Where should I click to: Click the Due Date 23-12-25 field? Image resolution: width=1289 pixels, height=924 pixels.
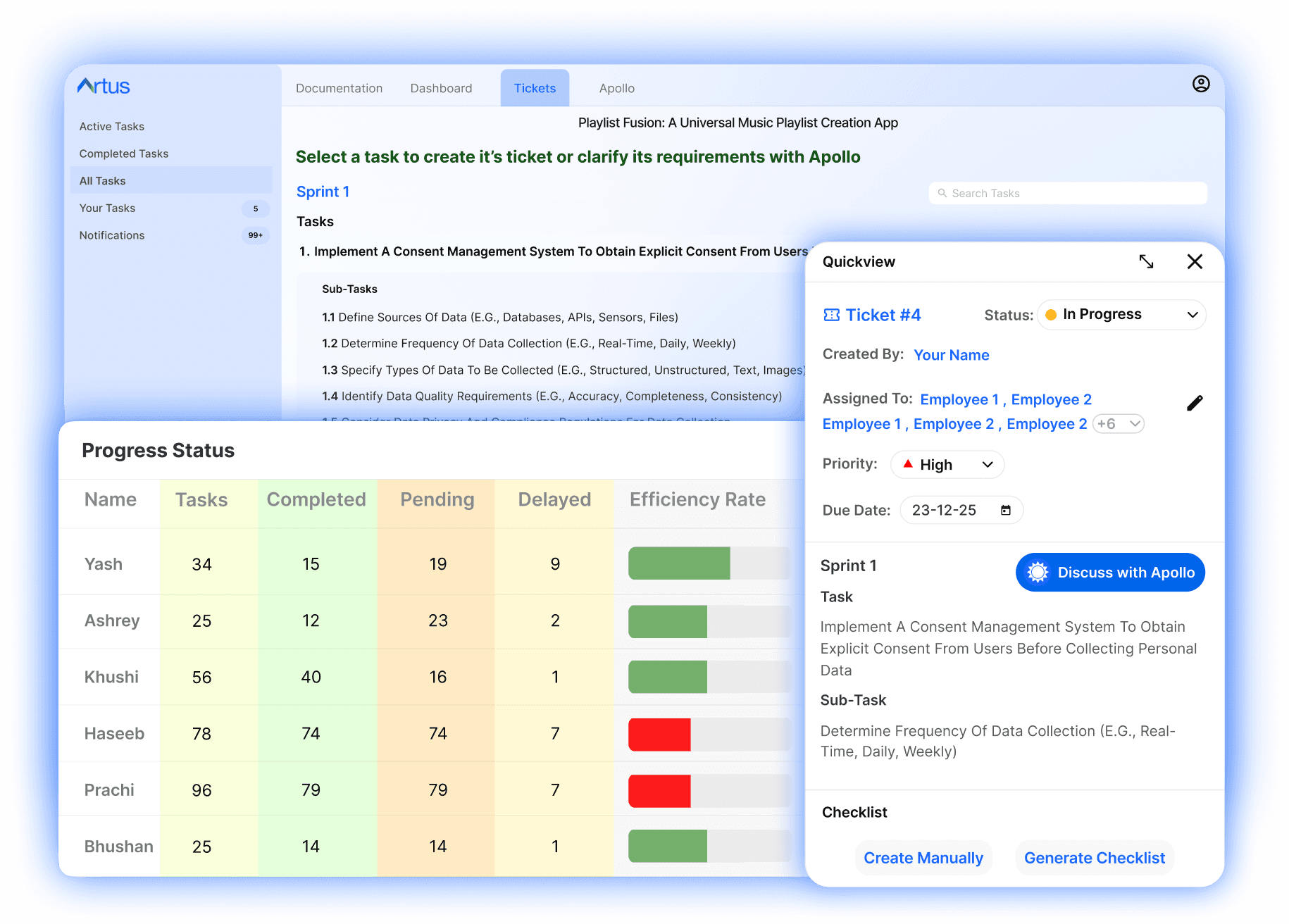tap(961, 510)
